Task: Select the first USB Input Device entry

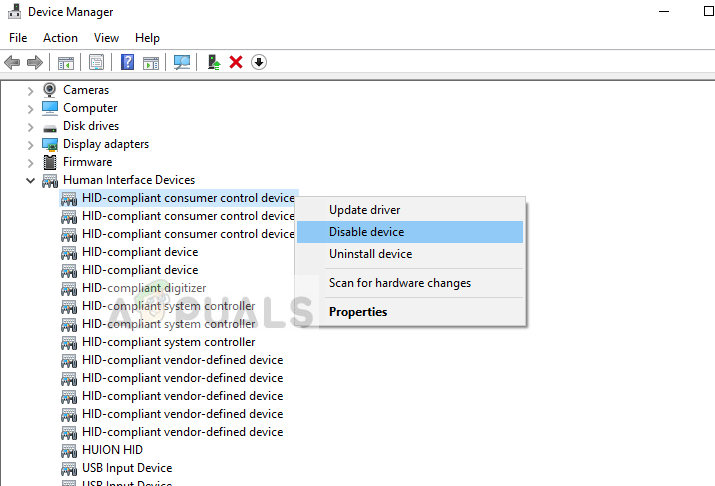Action: pyautogui.click(x=127, y=468)
